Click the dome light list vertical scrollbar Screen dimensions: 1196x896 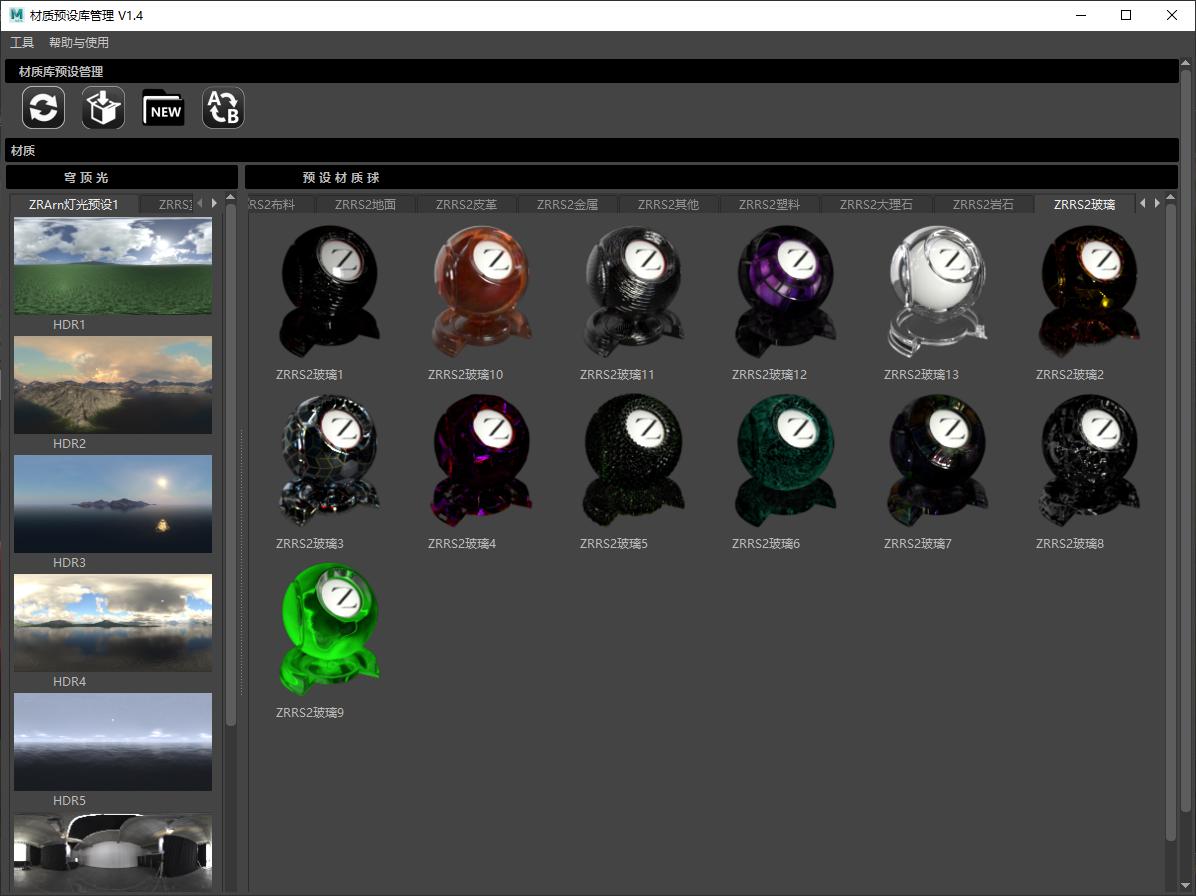[x=231, y=460]
